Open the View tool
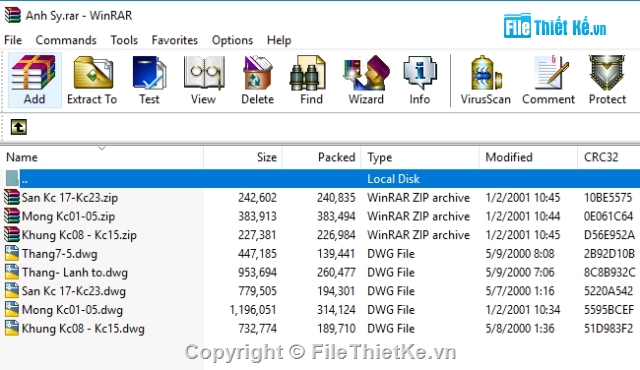This screenshot has width=640, height=370. pyautogui.click(x=203, y=80)
